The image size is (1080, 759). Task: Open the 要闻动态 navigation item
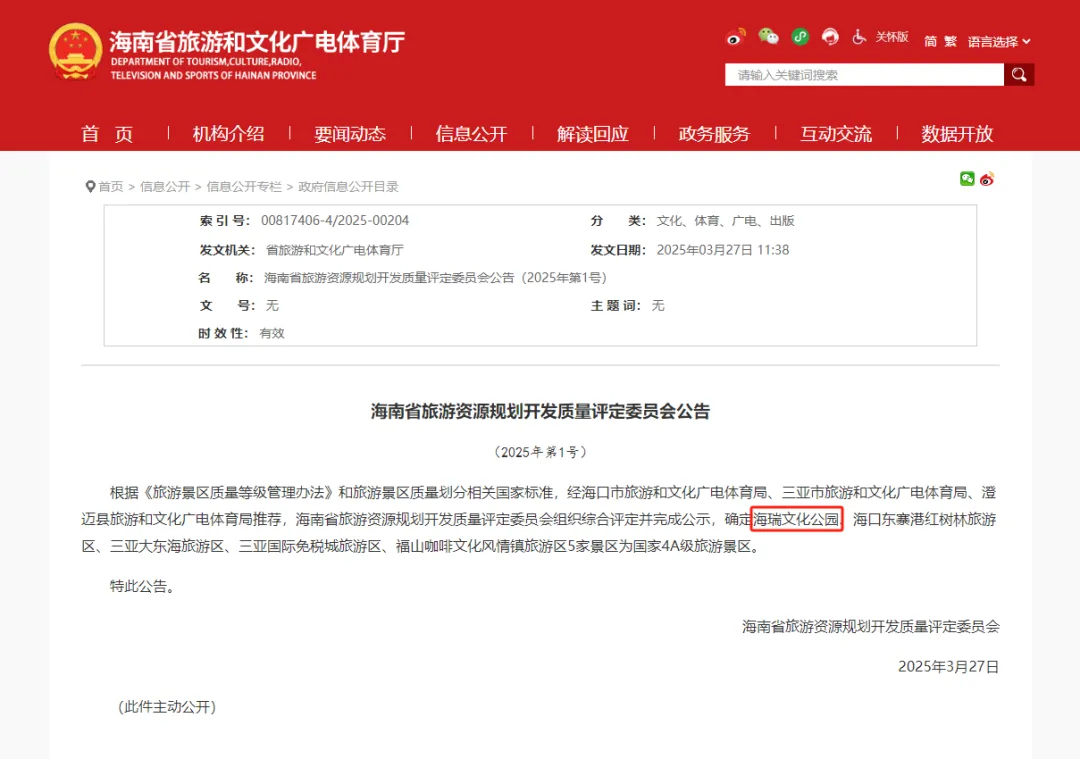[350, 134]
